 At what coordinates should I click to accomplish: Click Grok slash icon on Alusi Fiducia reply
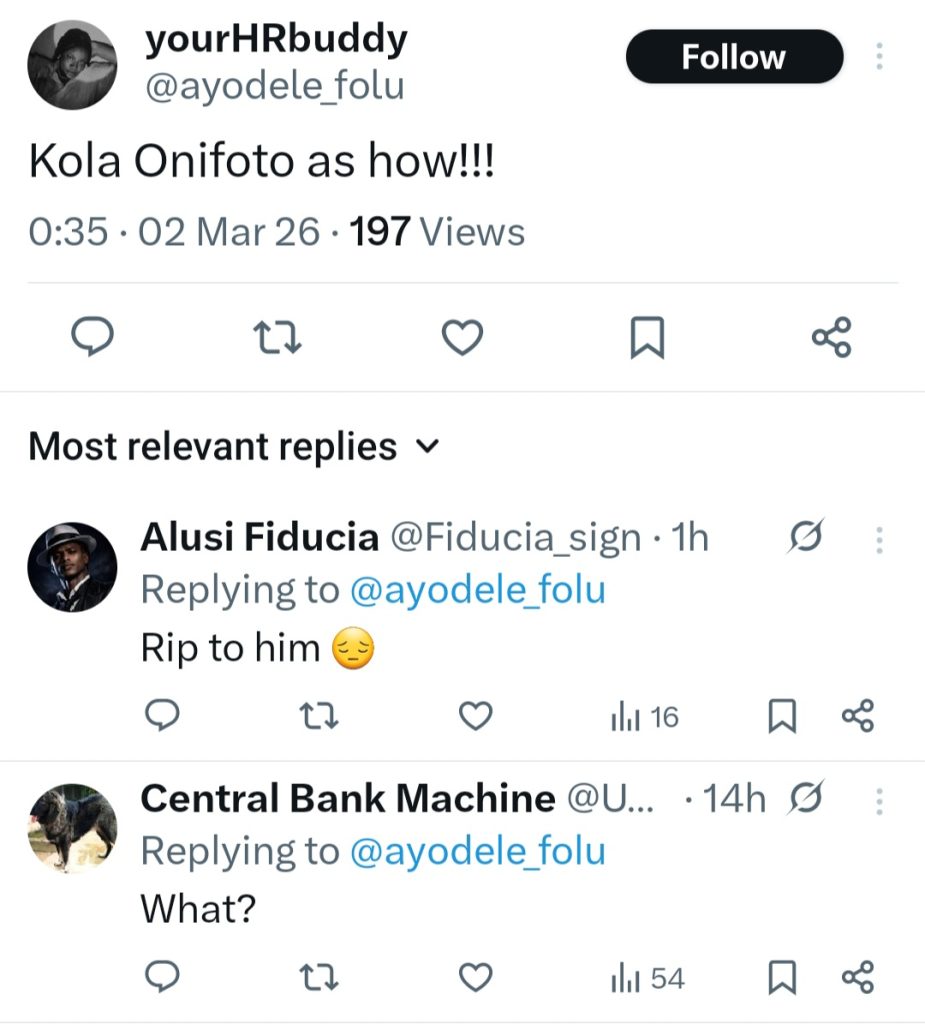pyautogui.click(x=805, y=540)
